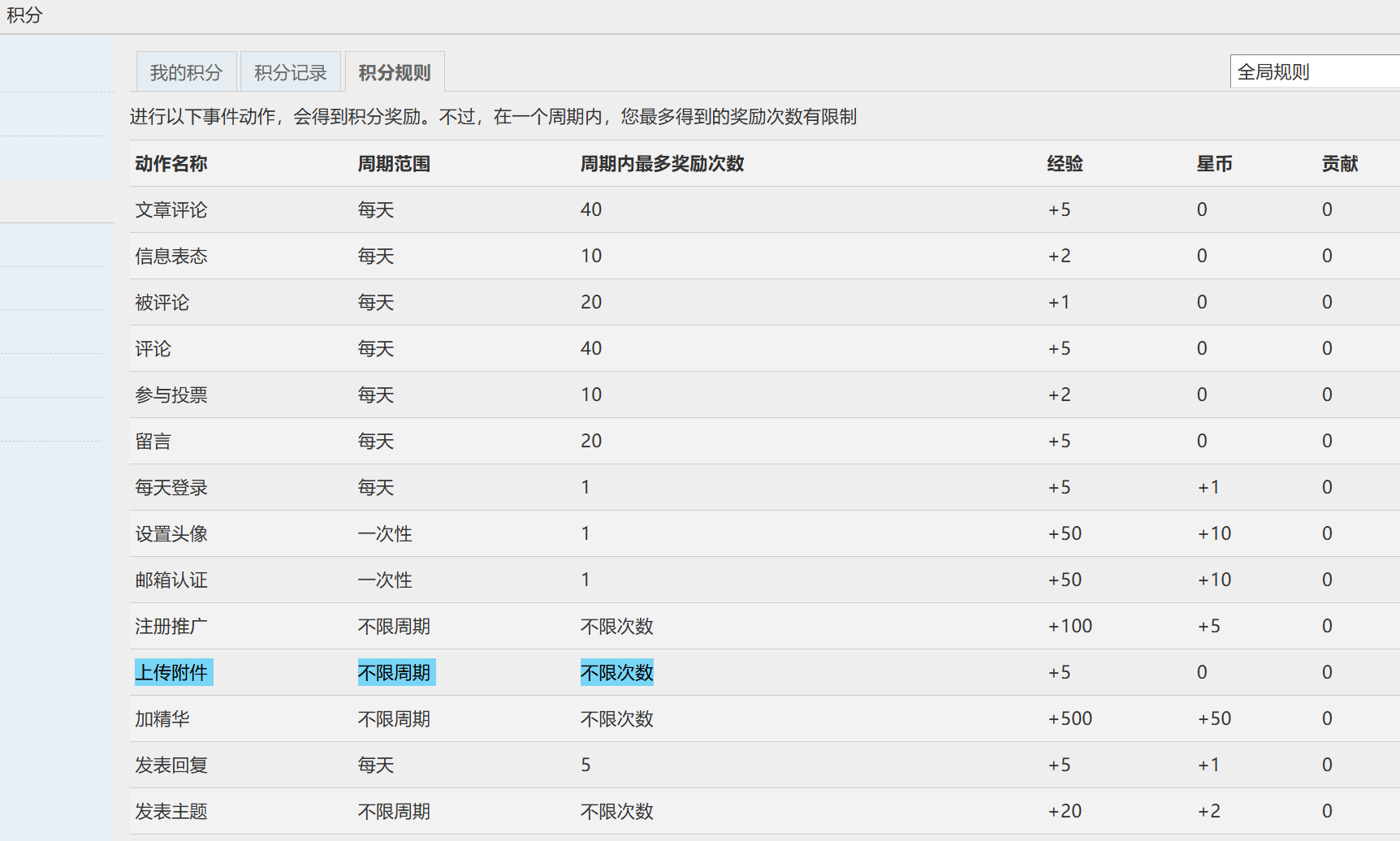Click +10 星币 in 设置头像 row
Image resolution: width=1400 pixels, height=841 pixels.
click(1215, 533)
